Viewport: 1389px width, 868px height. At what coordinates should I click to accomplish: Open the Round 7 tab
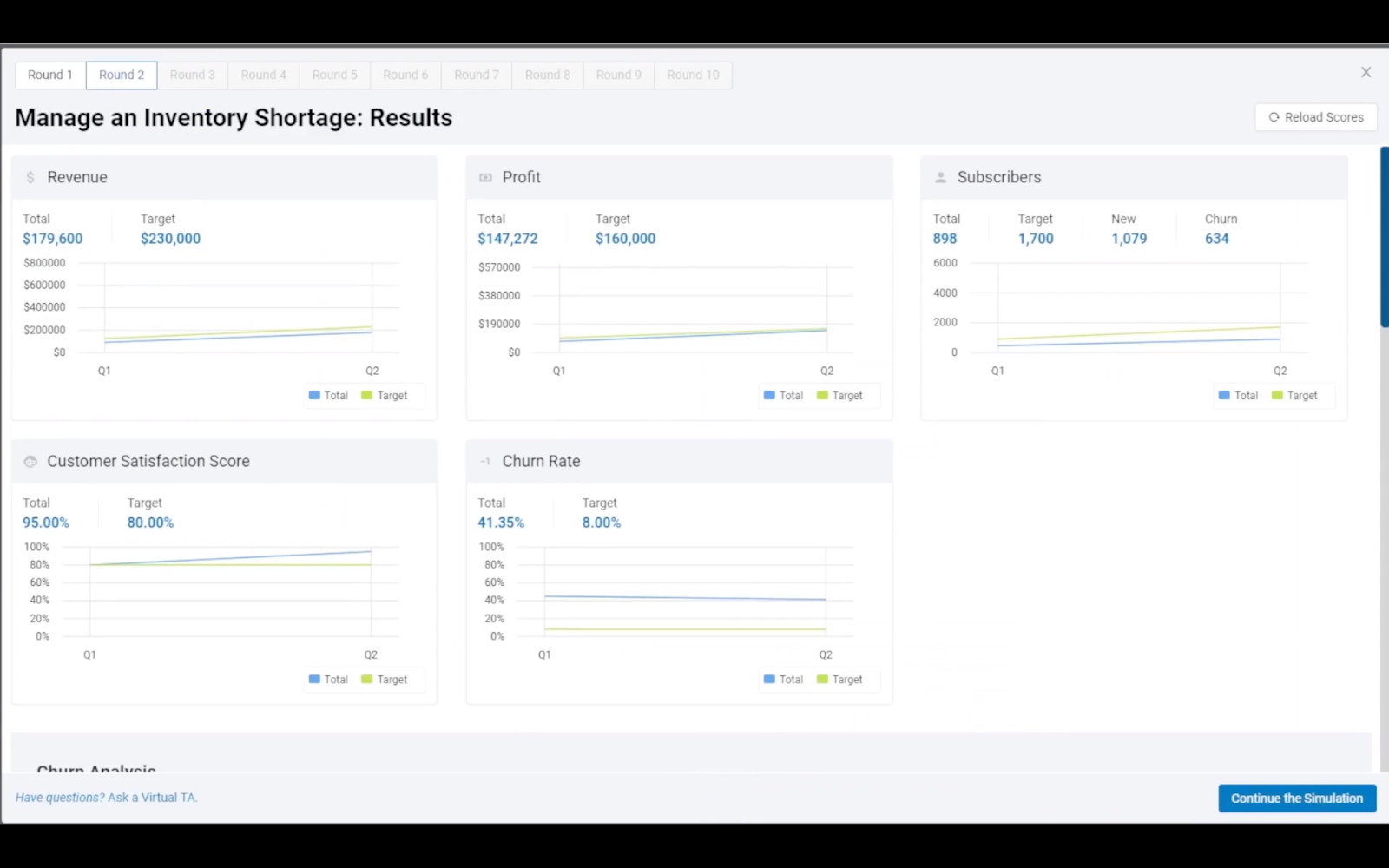pos(477,75)
